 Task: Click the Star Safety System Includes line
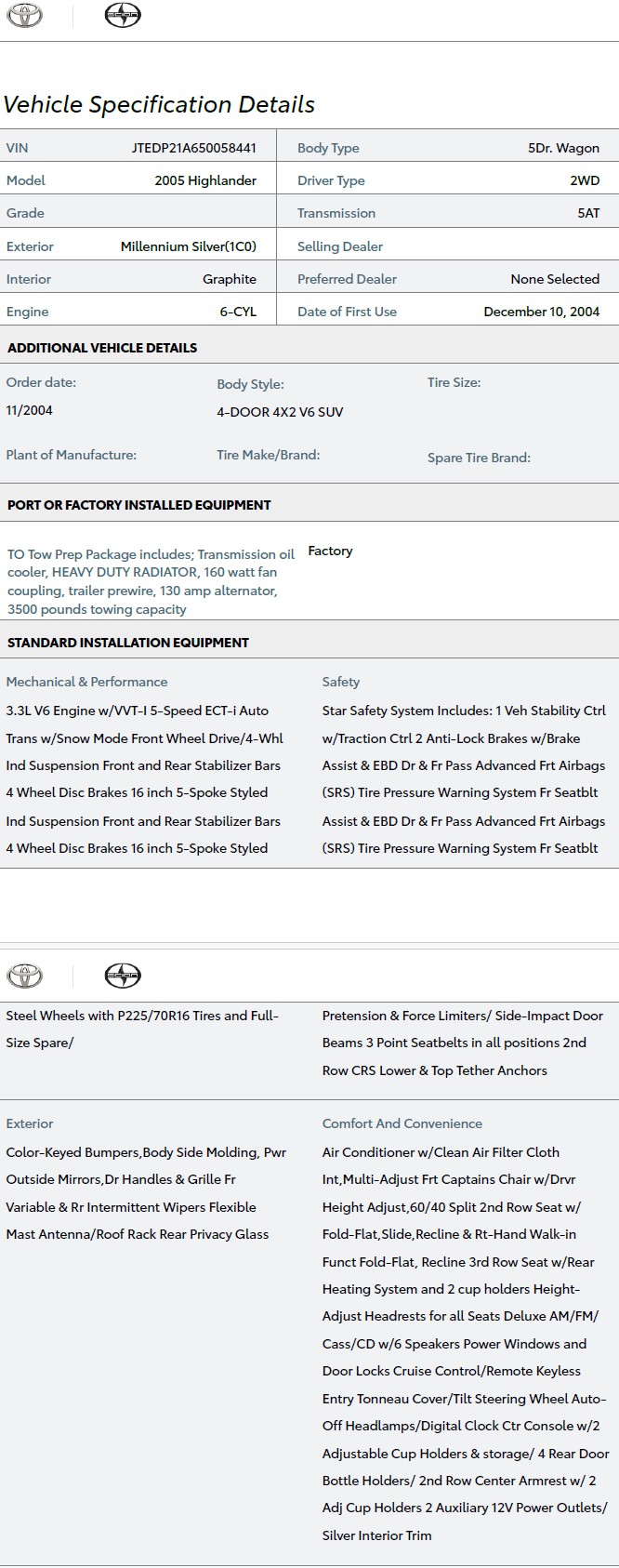pyautogui.click(x=464, y=711)
